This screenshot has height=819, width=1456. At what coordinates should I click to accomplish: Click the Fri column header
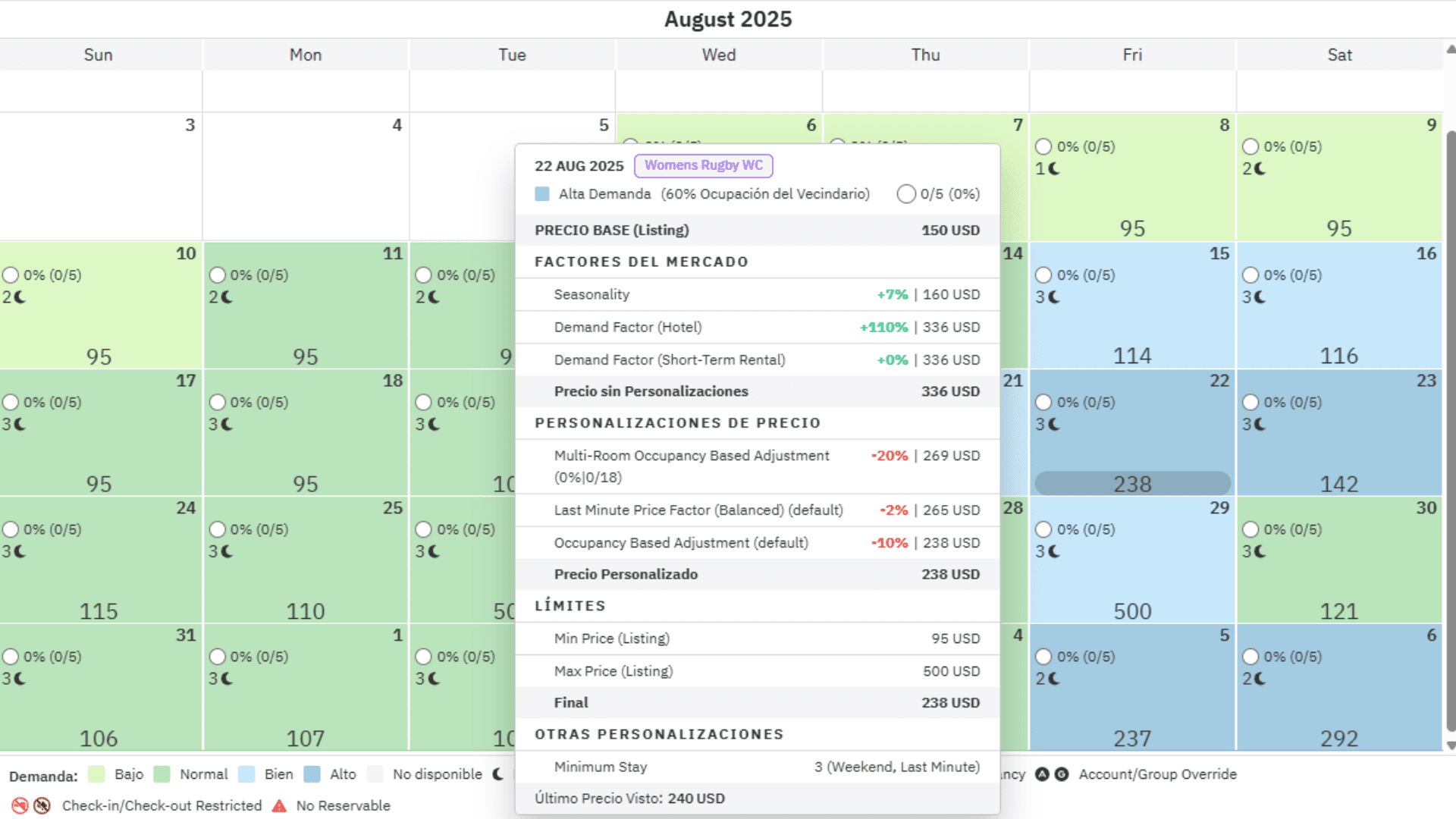[1132, 55]
